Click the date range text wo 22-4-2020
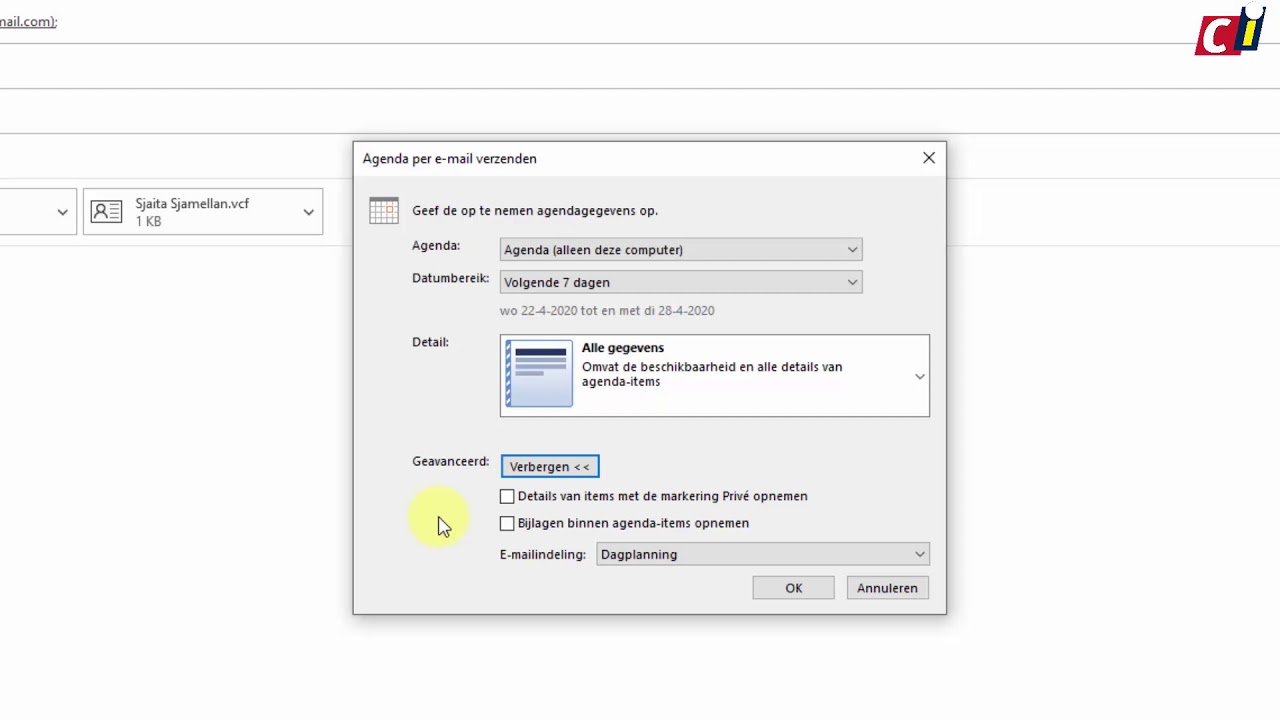 point(607,311)
